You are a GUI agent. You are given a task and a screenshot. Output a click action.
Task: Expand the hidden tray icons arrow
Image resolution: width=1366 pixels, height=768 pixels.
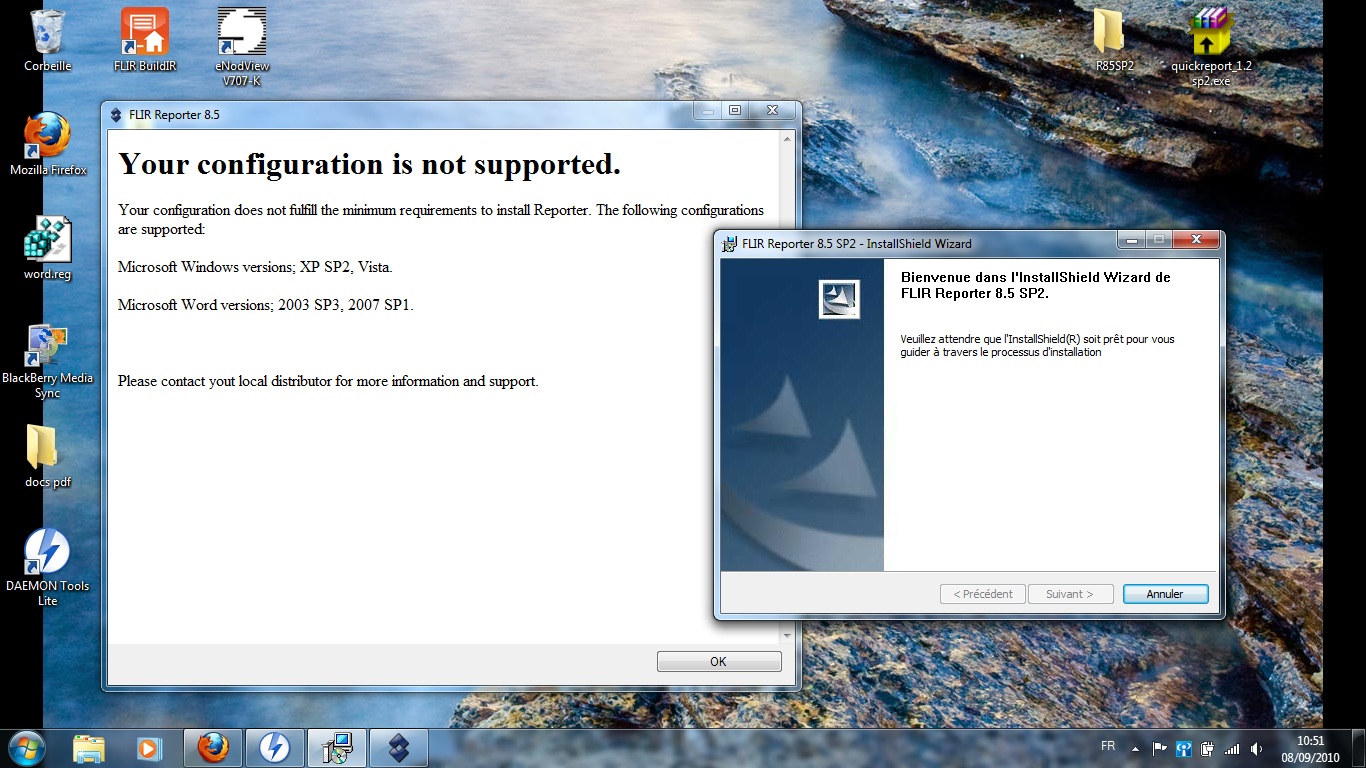tap(1135, 748)
